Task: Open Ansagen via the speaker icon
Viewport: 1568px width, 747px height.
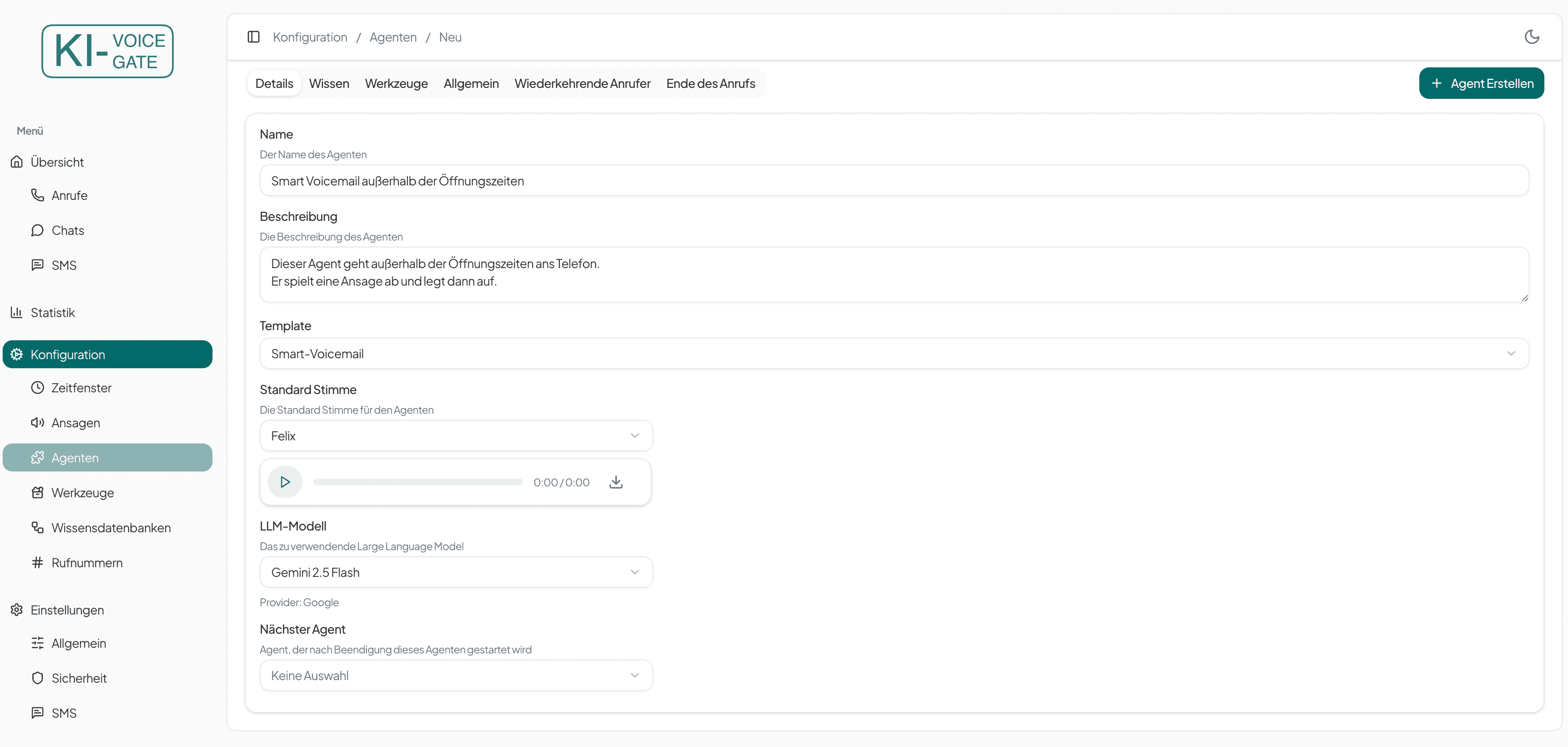Action: [38, 422]
